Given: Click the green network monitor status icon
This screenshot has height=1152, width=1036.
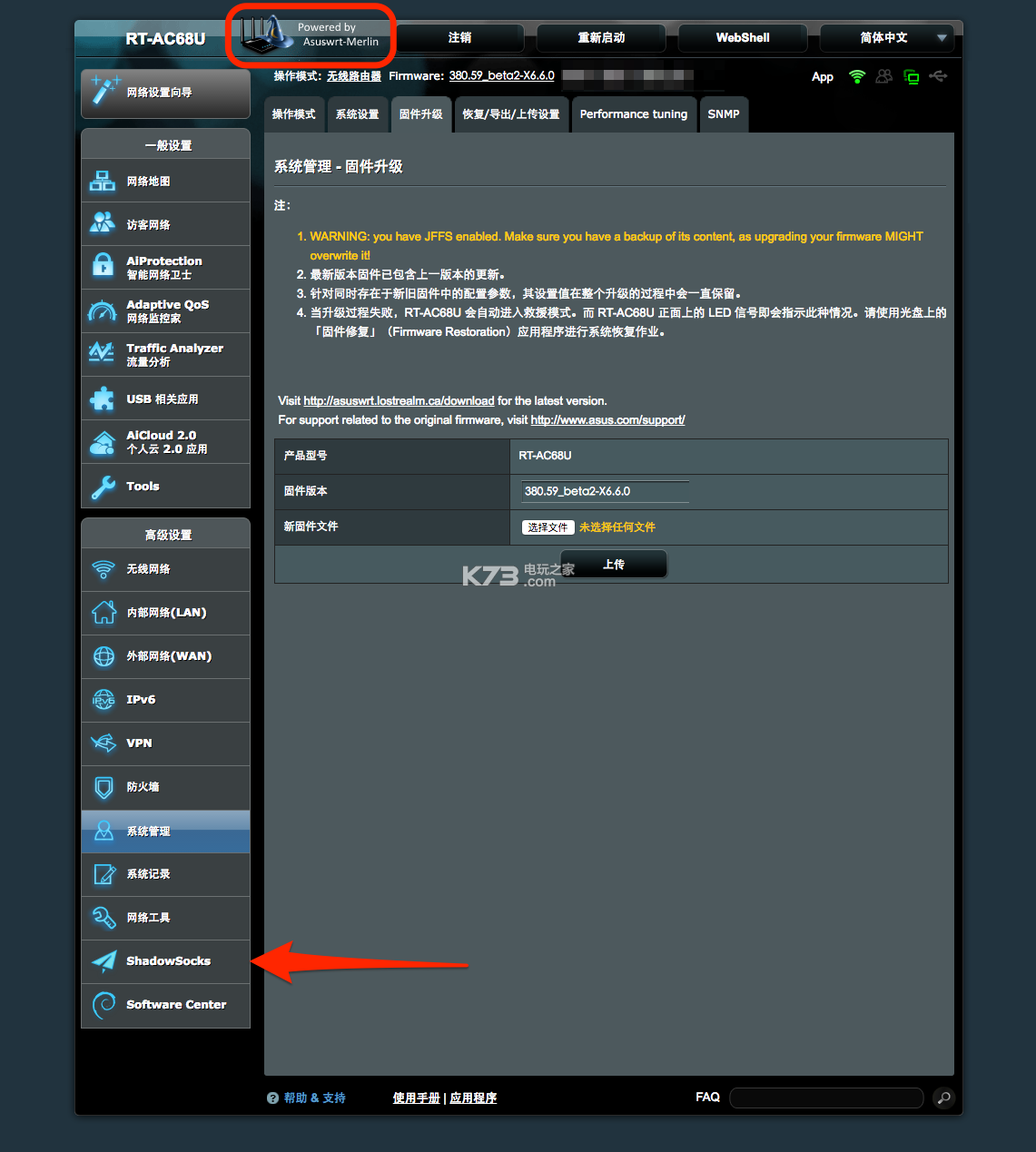Looking at the screenshot, I should [x=912, y=77].
